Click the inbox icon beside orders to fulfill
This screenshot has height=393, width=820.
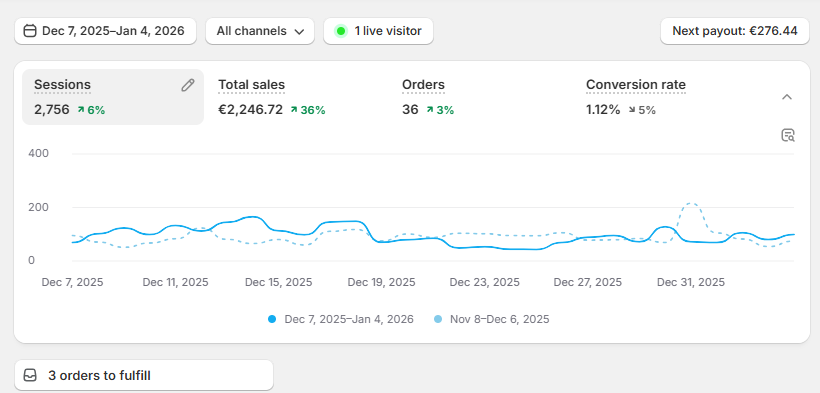[x=31, y=375]
